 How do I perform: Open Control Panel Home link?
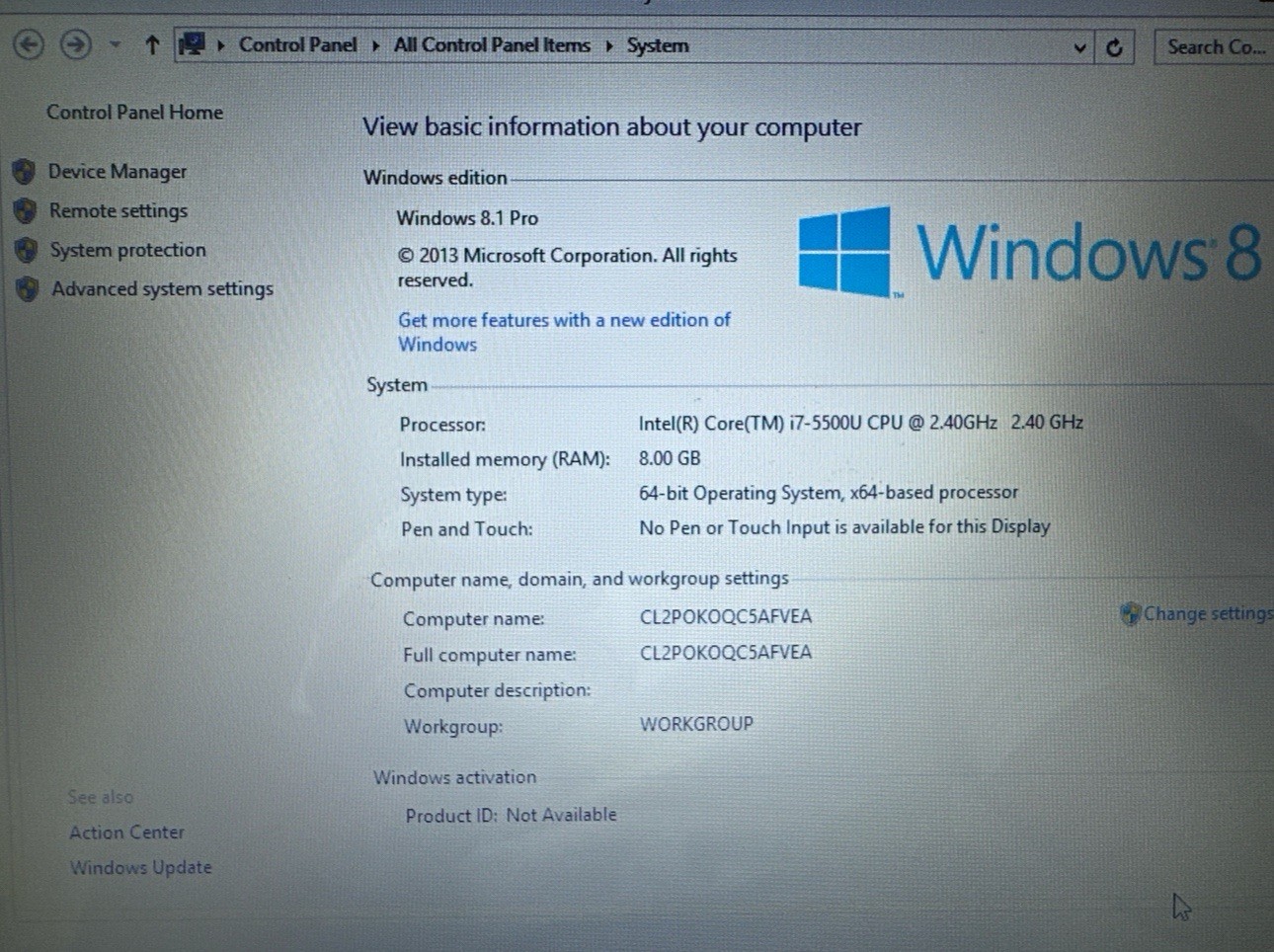[135, 113]
